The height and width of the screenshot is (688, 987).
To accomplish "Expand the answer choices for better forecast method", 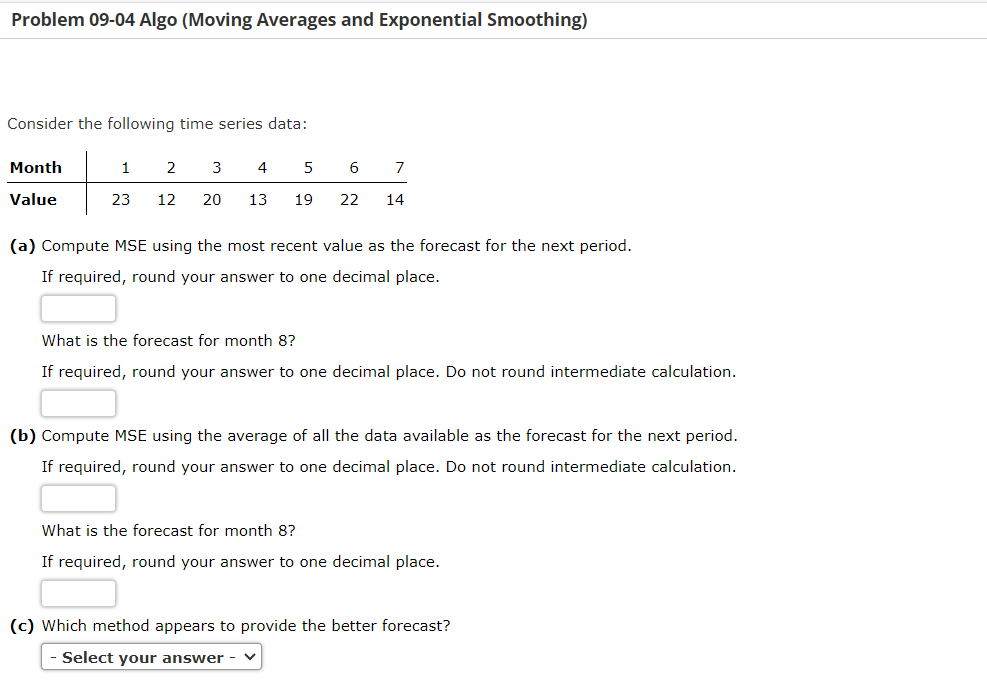I will coord(150,657).
